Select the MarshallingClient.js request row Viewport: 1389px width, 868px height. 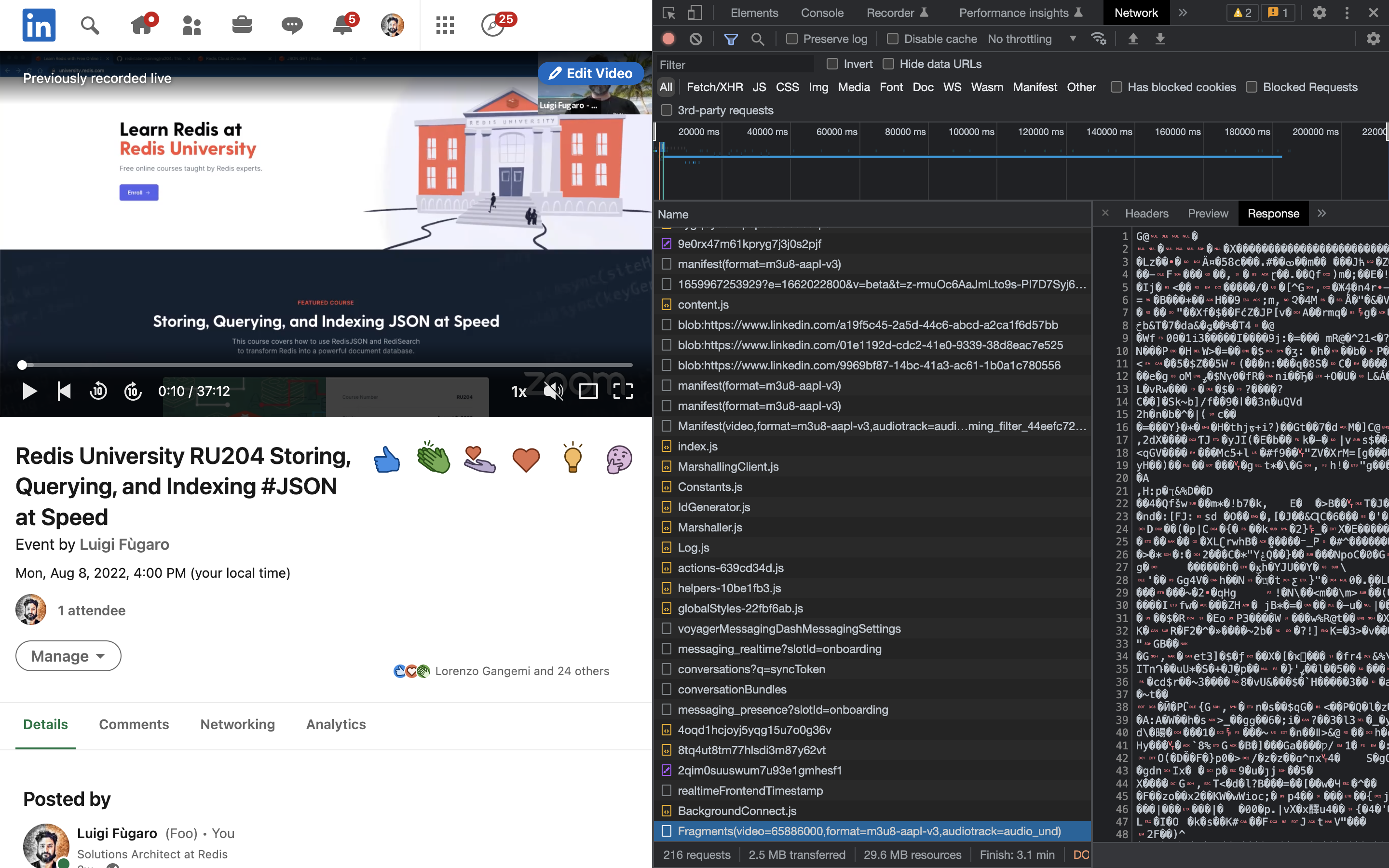(x=872, y=467)
